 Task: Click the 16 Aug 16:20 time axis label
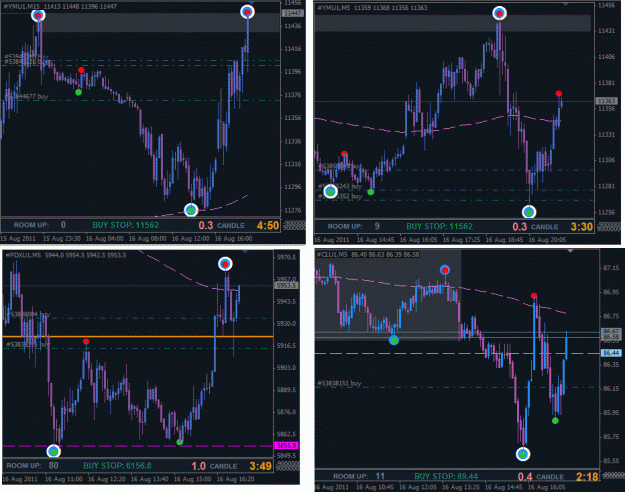235,479
